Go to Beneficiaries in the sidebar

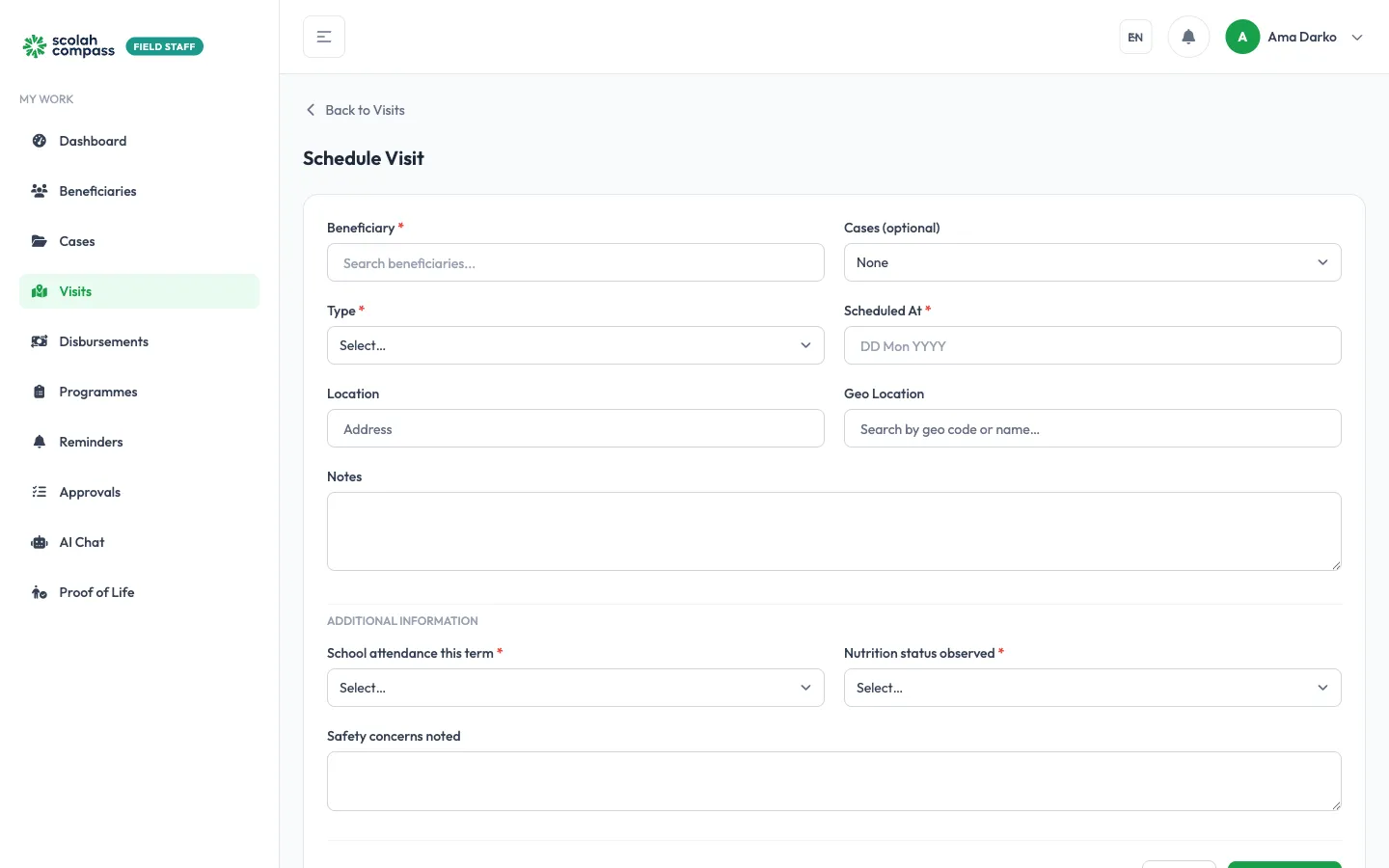pos(139,191)
